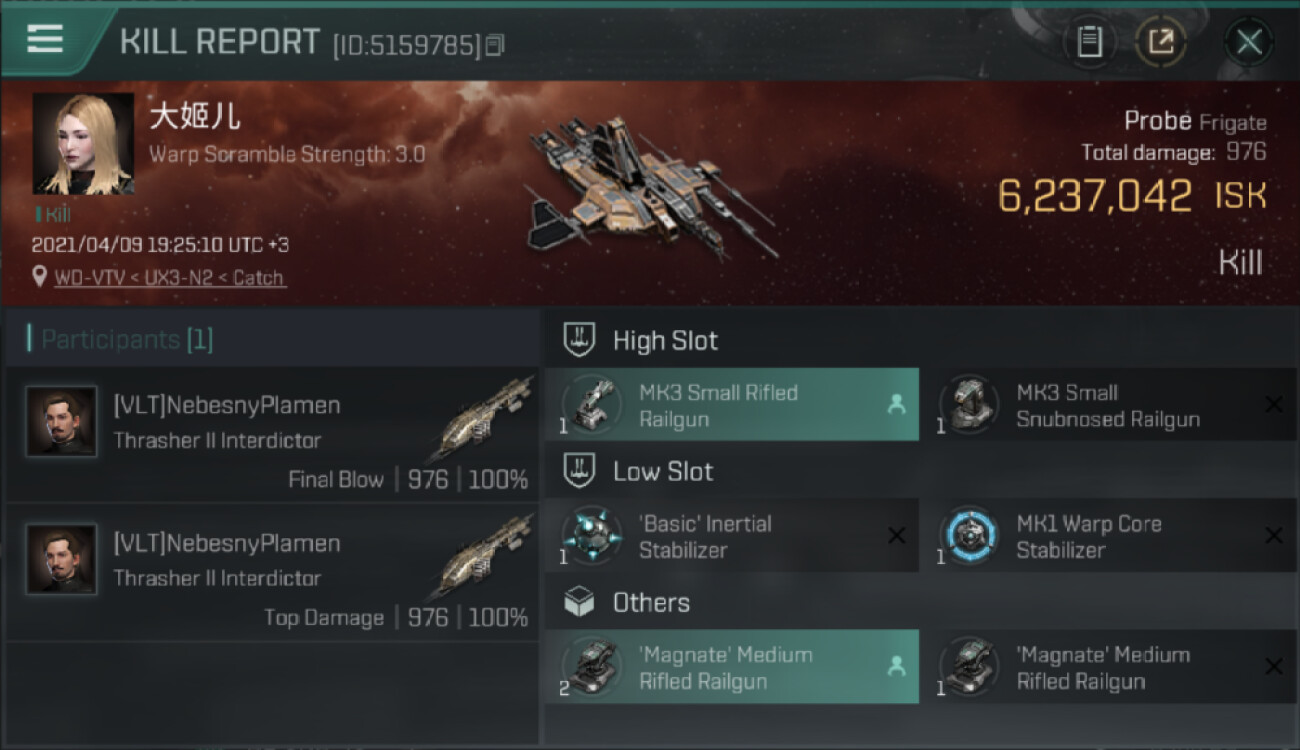
Task: Open the Top Damage pilot portrait
Action: click(62, 560)
